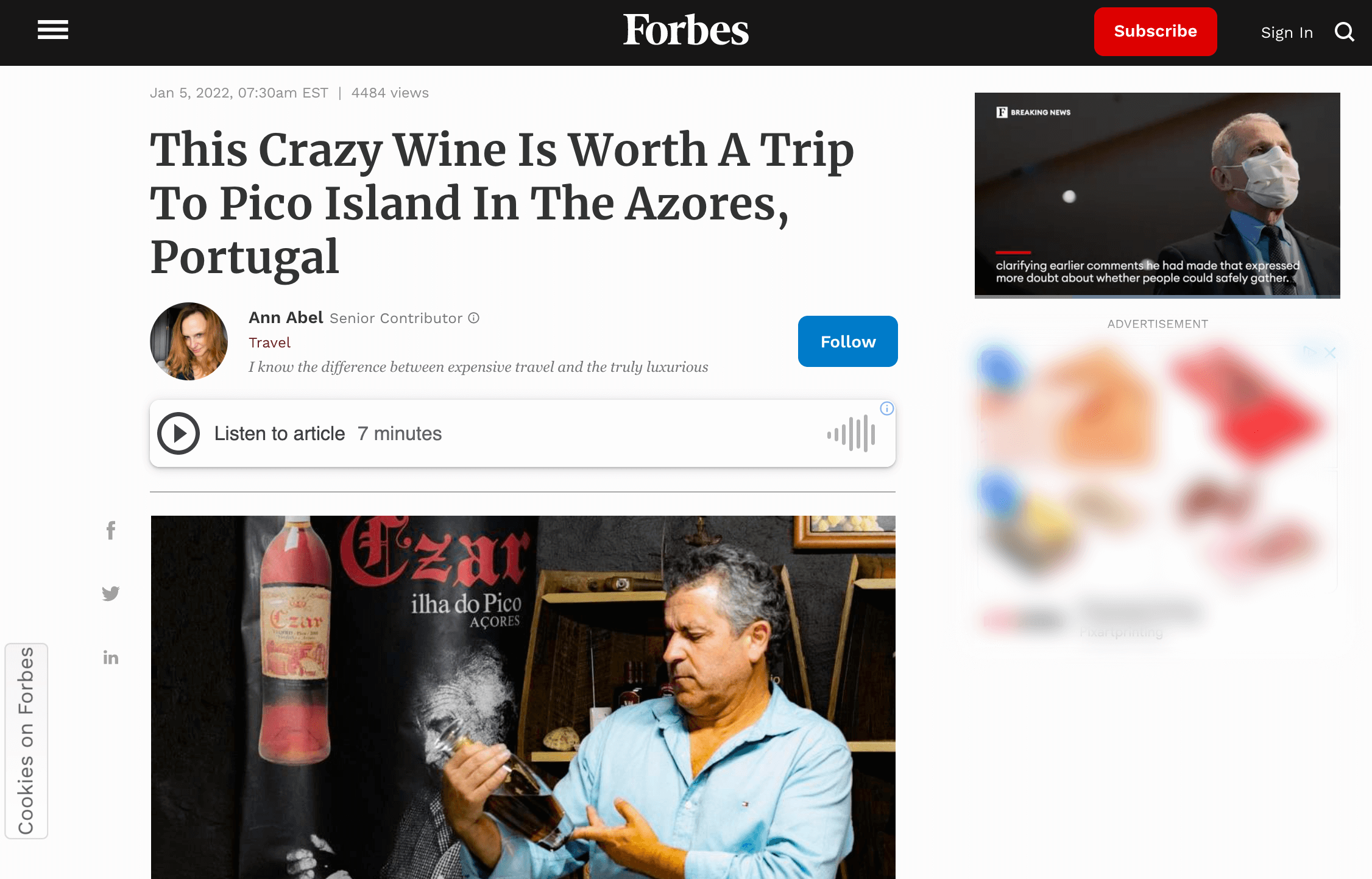Follow author Ann Abel

tap(847, 341)
